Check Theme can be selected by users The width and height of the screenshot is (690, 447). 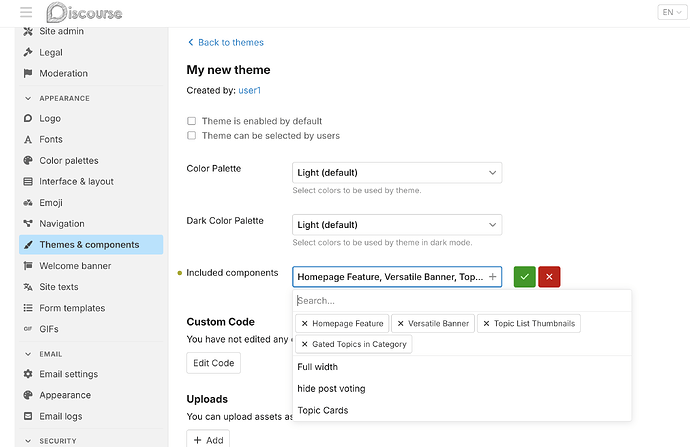click(x=191, y=136)
